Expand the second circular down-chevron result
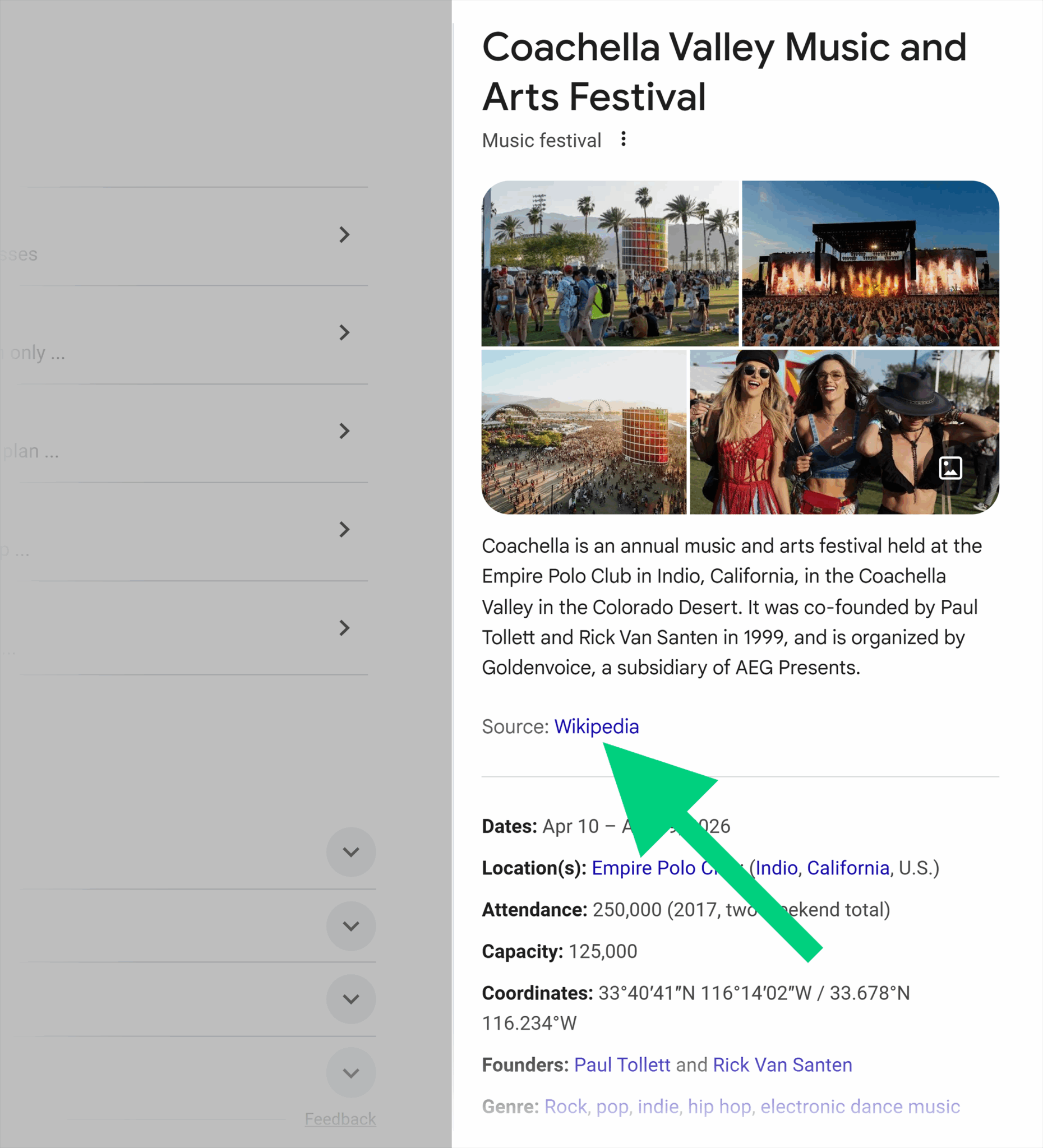 pos(351,925)
